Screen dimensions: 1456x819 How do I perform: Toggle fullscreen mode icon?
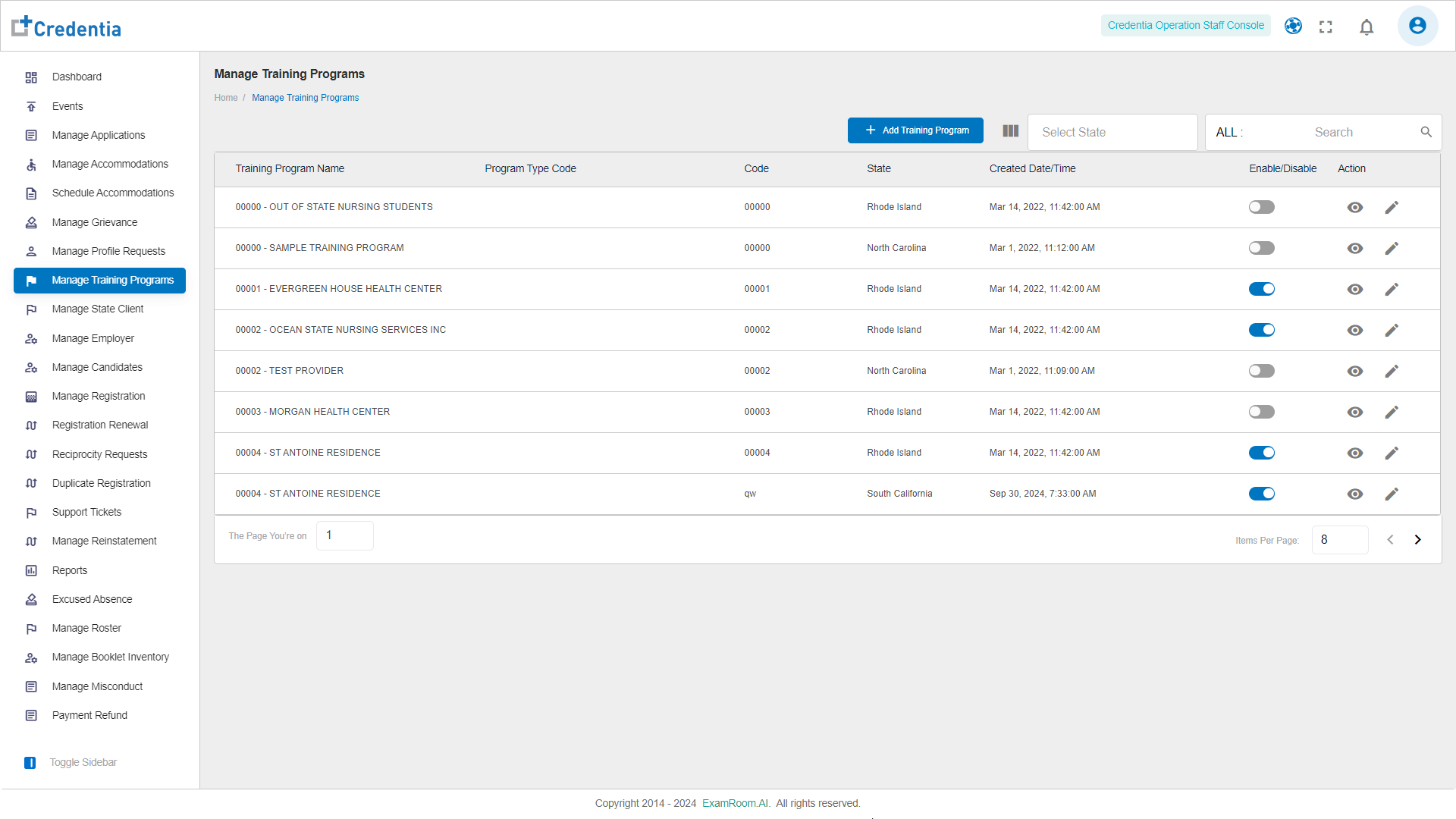(x=1326, y=27)
